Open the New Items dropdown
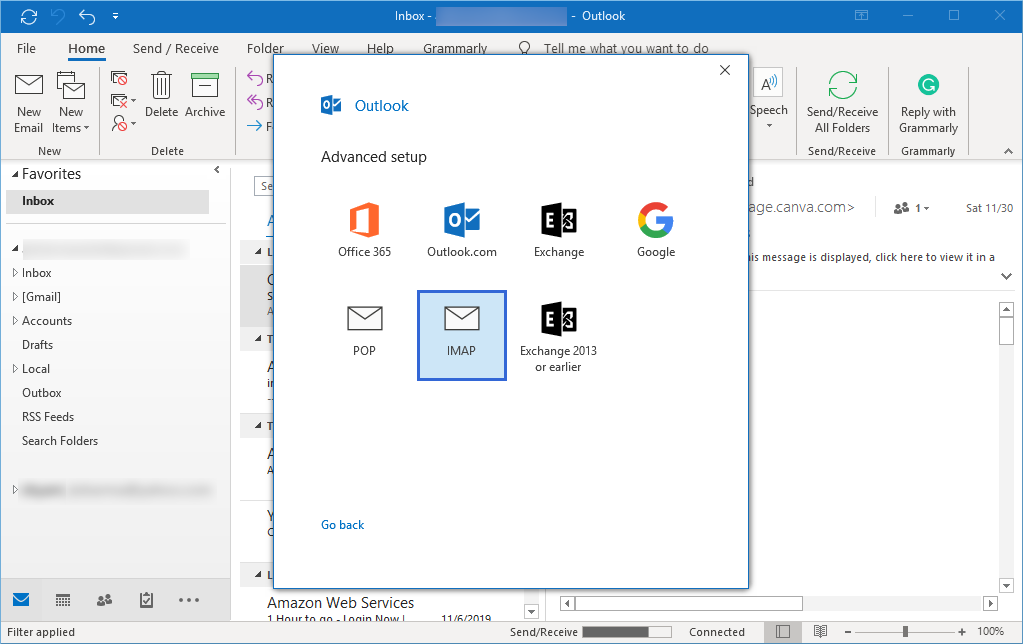The image size is (1023, 644). pyautogui.click(x=70, y=102)
